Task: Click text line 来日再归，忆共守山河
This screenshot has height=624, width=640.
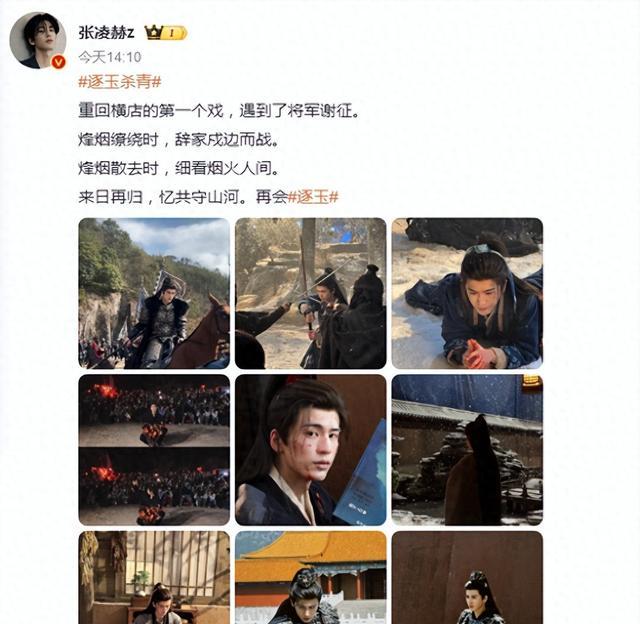Action: click(163, 198)
